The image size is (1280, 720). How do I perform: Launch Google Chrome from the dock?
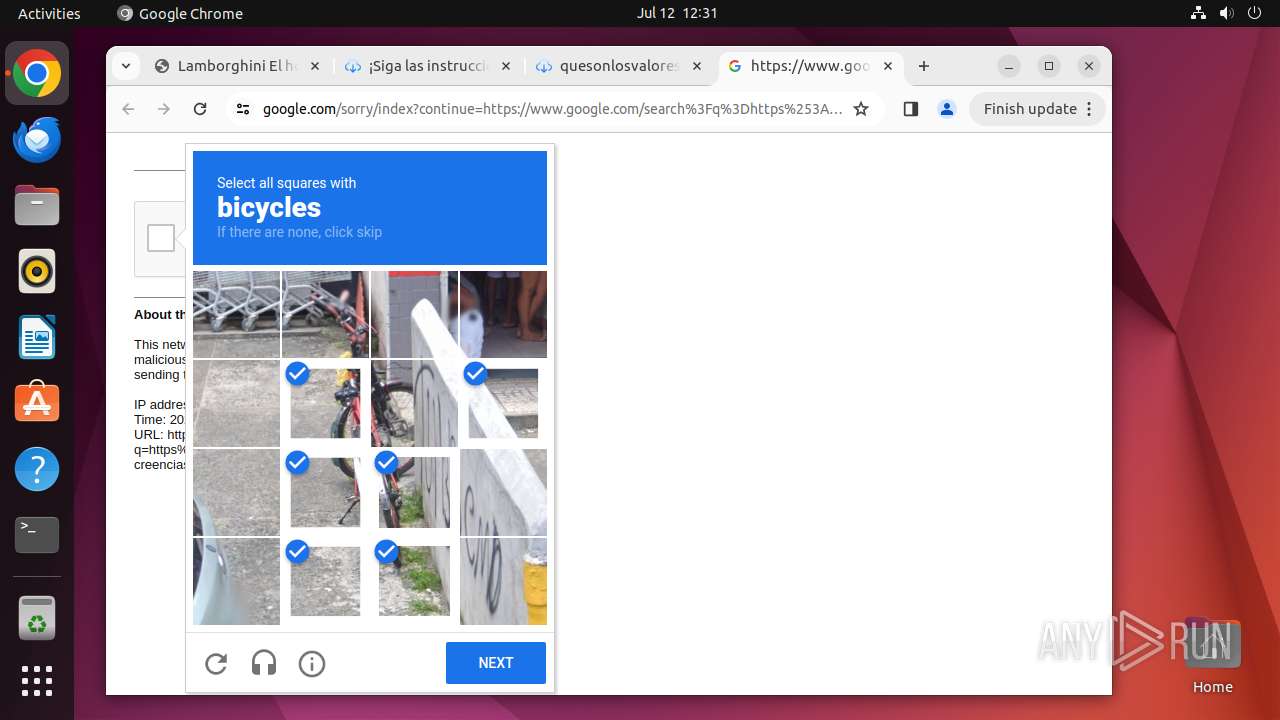37,74
